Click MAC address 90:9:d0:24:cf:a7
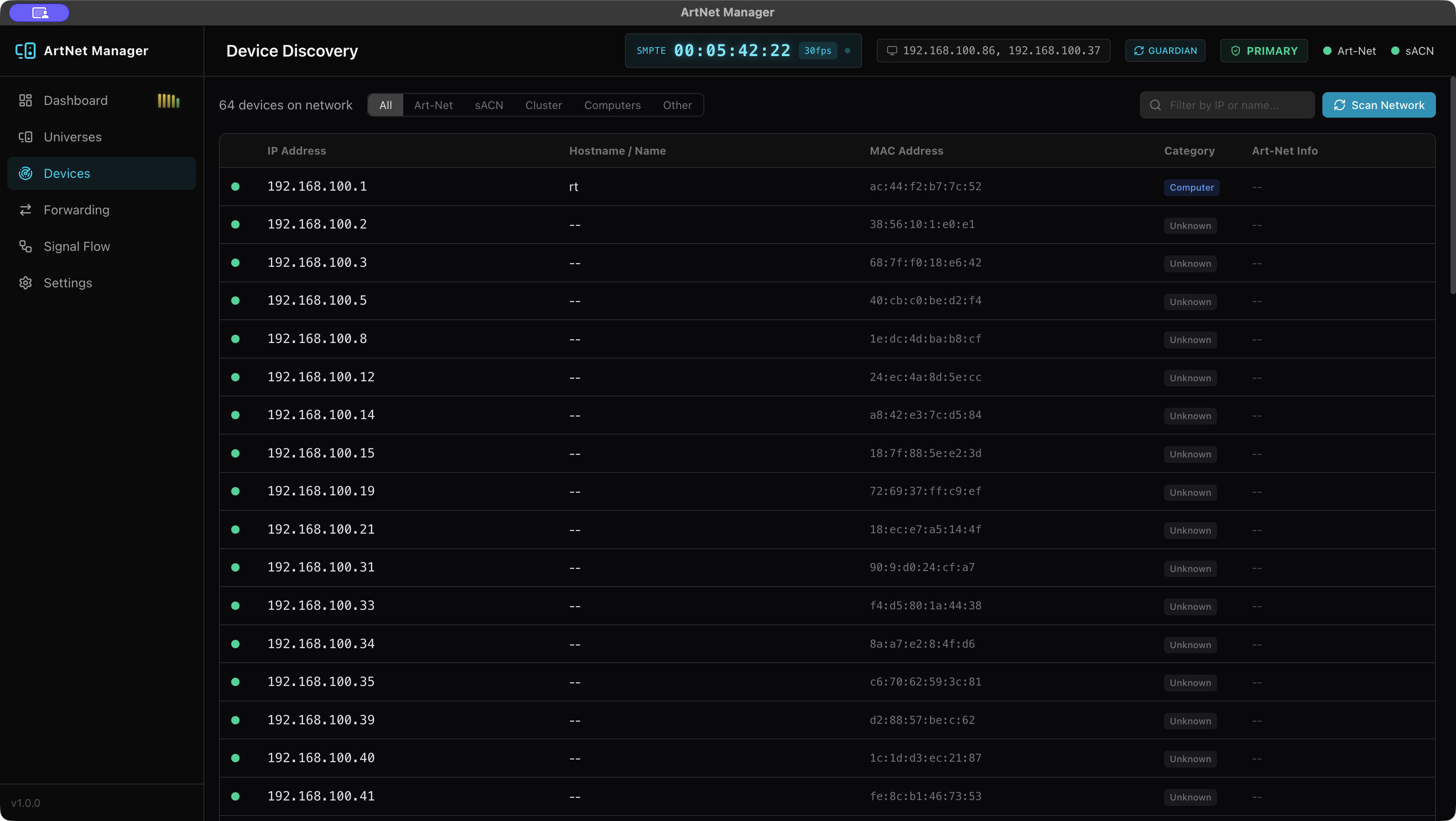 coord(922,567)
